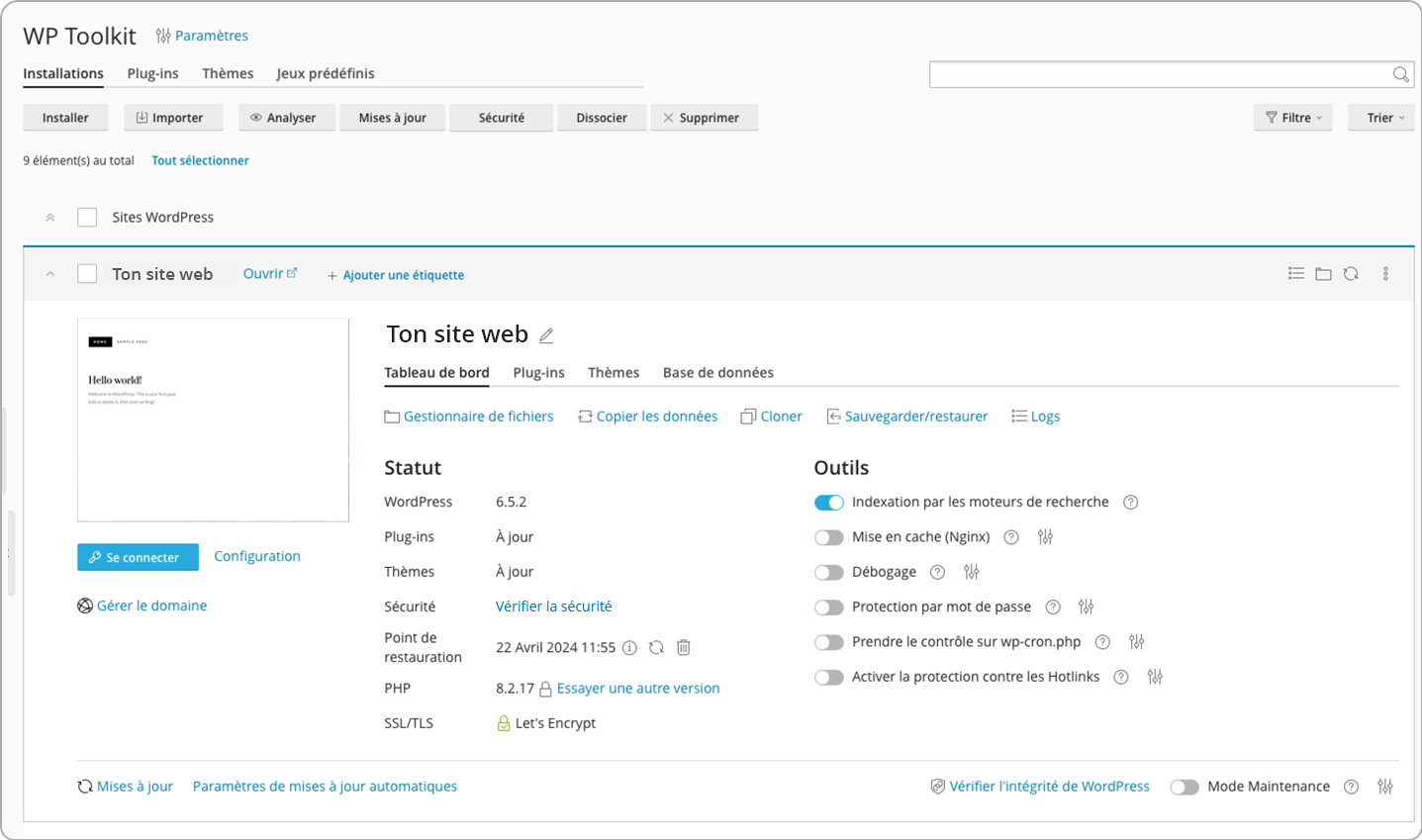This screenshot has height=840, width=1422.
Task: Open the three-dot more menu
Action: (1385, 274)
